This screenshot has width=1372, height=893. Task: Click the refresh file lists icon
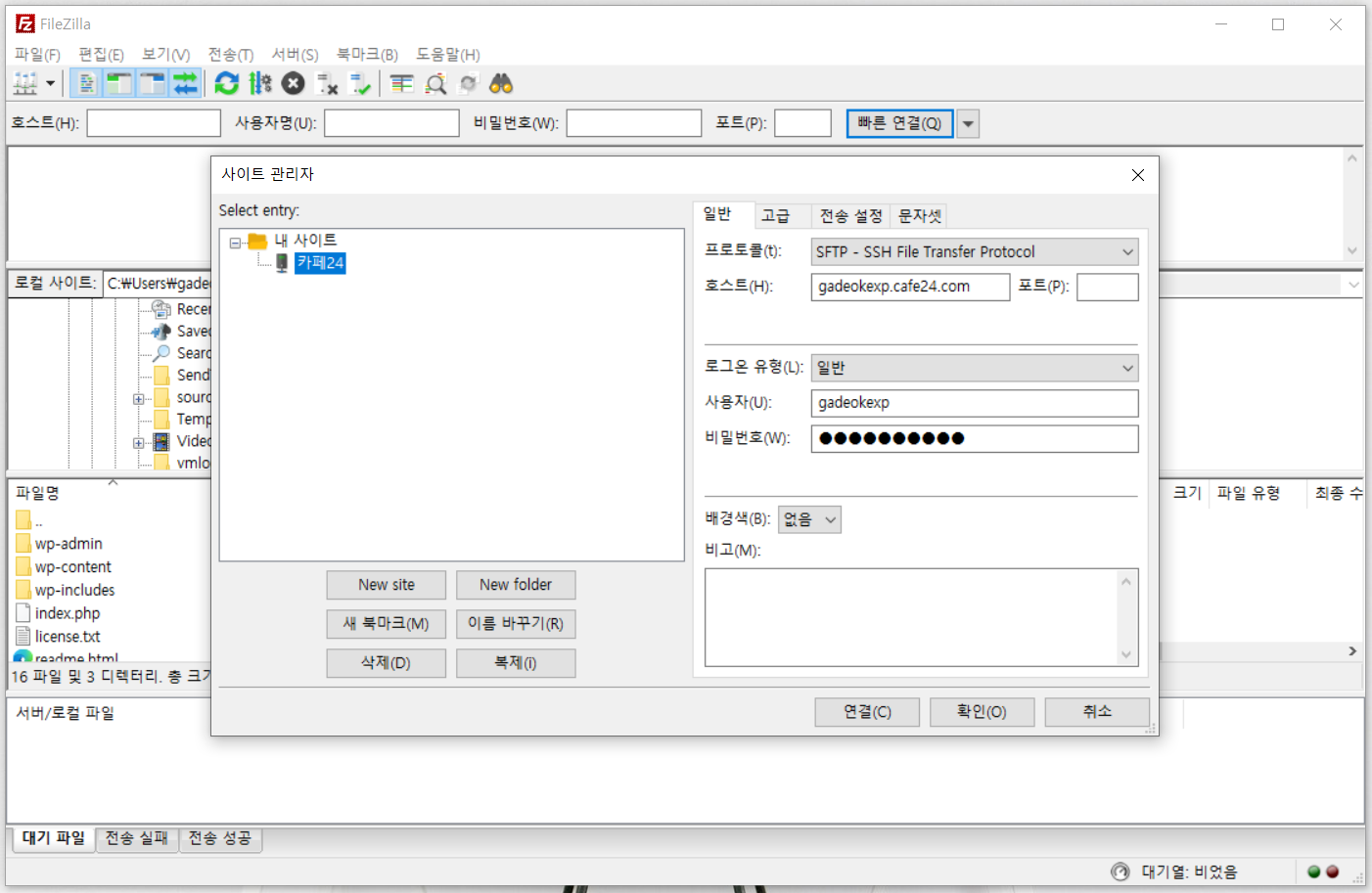pos(227,84)
